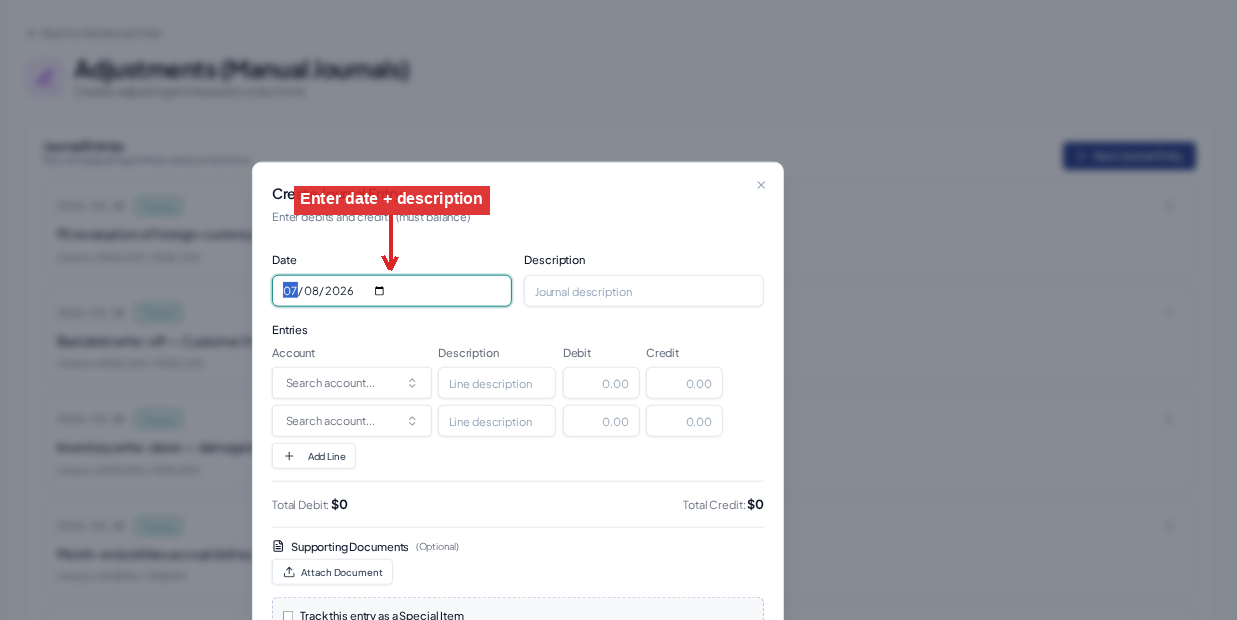Open the first Search account dropdown
This screenshot has width=1237, height=620.
(x=352, y=383)
